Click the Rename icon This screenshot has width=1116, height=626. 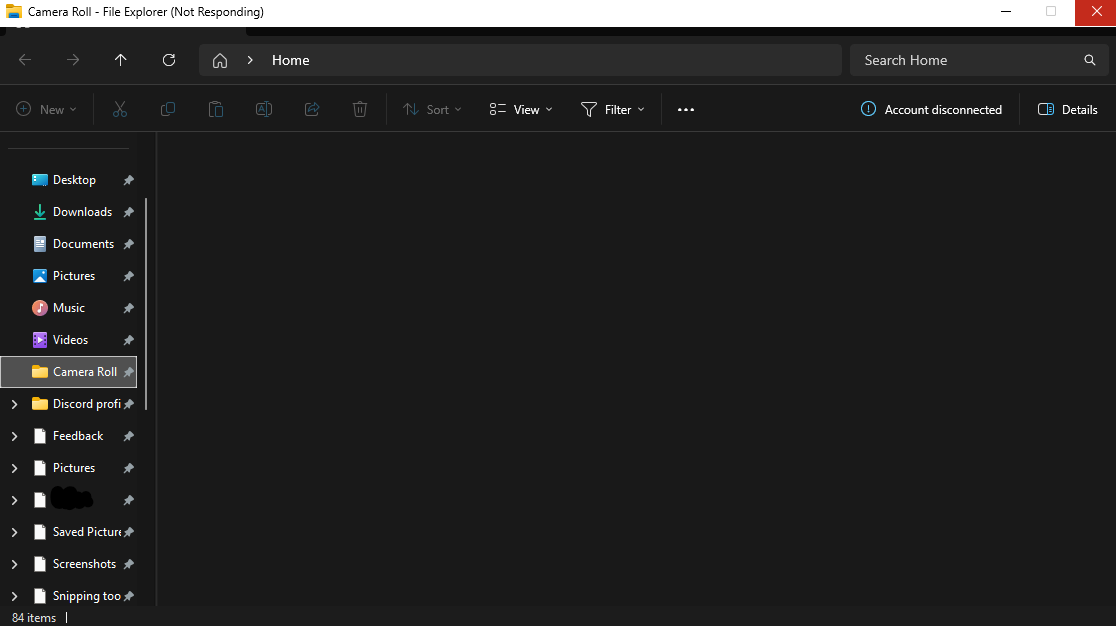[x=263, y=109]
